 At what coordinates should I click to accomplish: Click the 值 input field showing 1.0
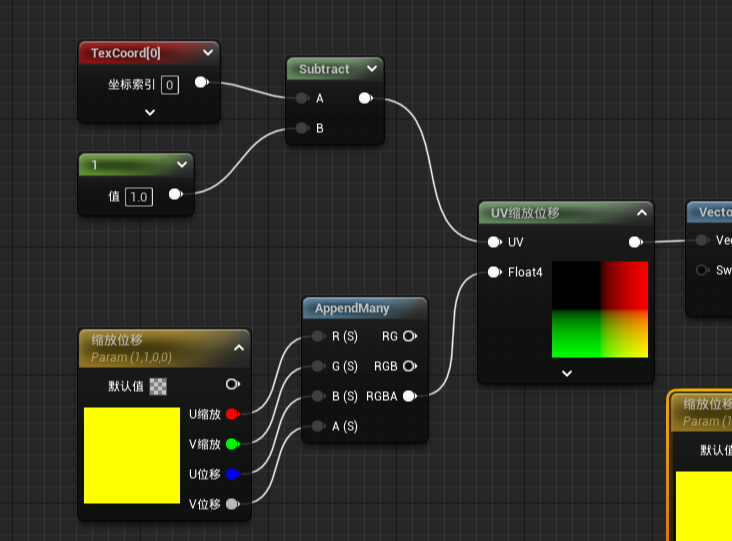(138, 197)
